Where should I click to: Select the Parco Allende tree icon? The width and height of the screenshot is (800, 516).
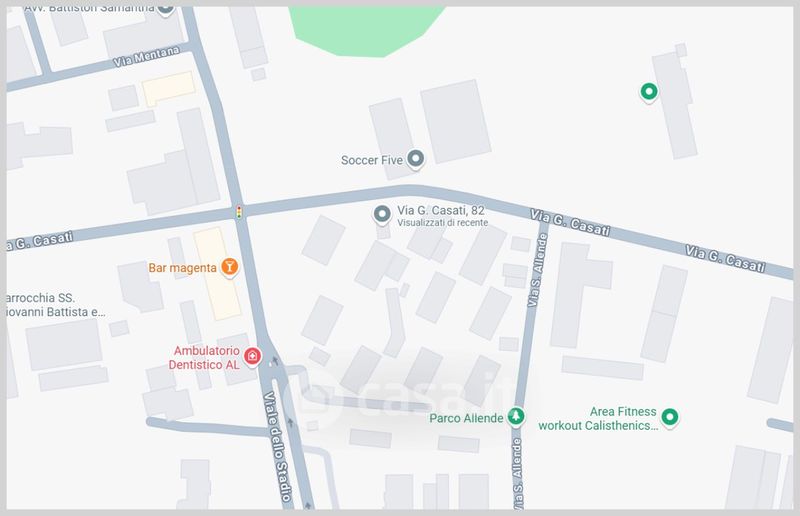[x=516, y=416]
